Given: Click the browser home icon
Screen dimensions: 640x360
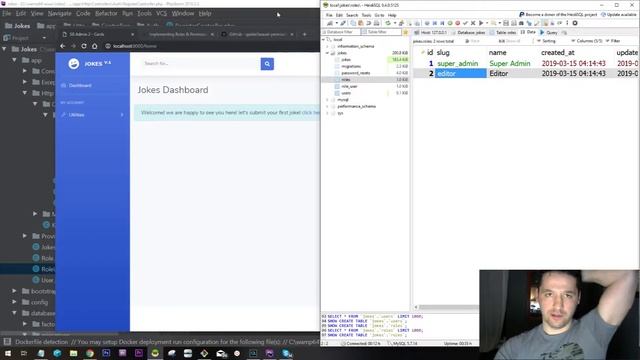Looking at the screenshot, I should click(x=94, y=46).
